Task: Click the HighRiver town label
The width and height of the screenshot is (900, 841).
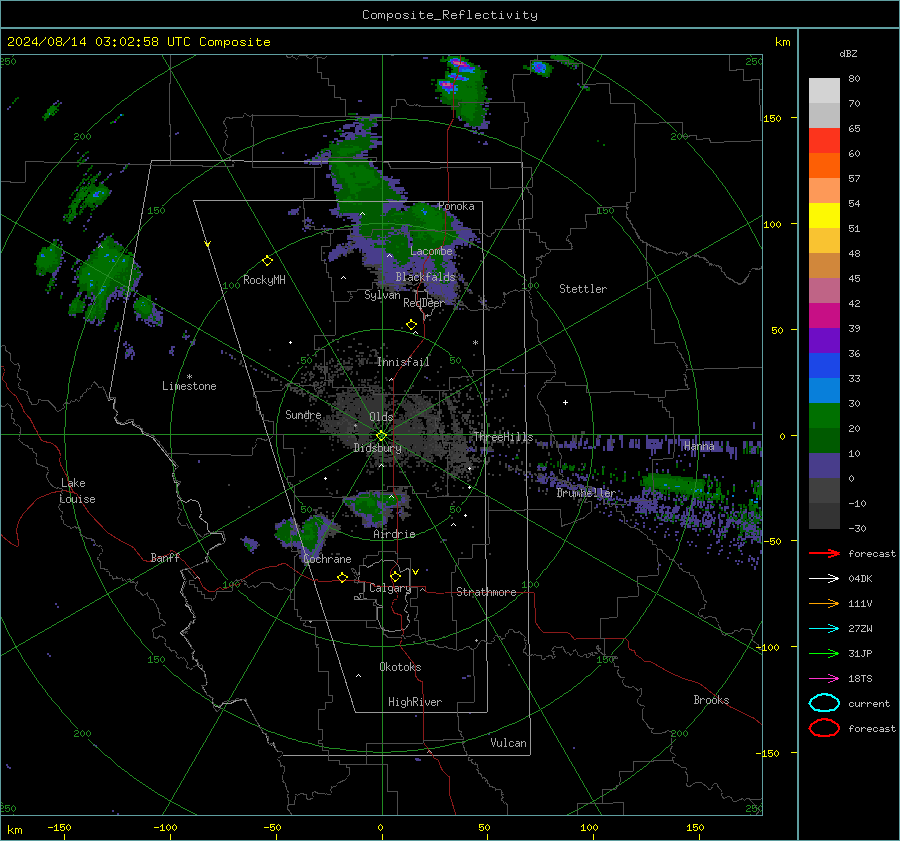Action: 415,702
